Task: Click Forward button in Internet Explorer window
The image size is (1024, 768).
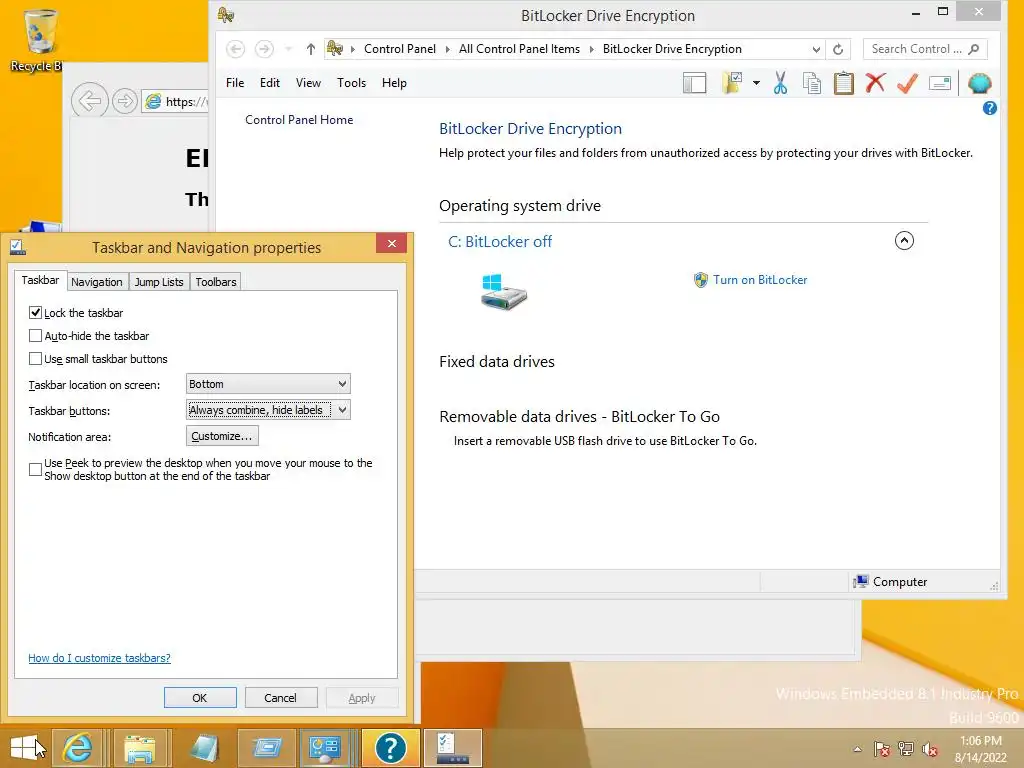Action: pos(124,101)
